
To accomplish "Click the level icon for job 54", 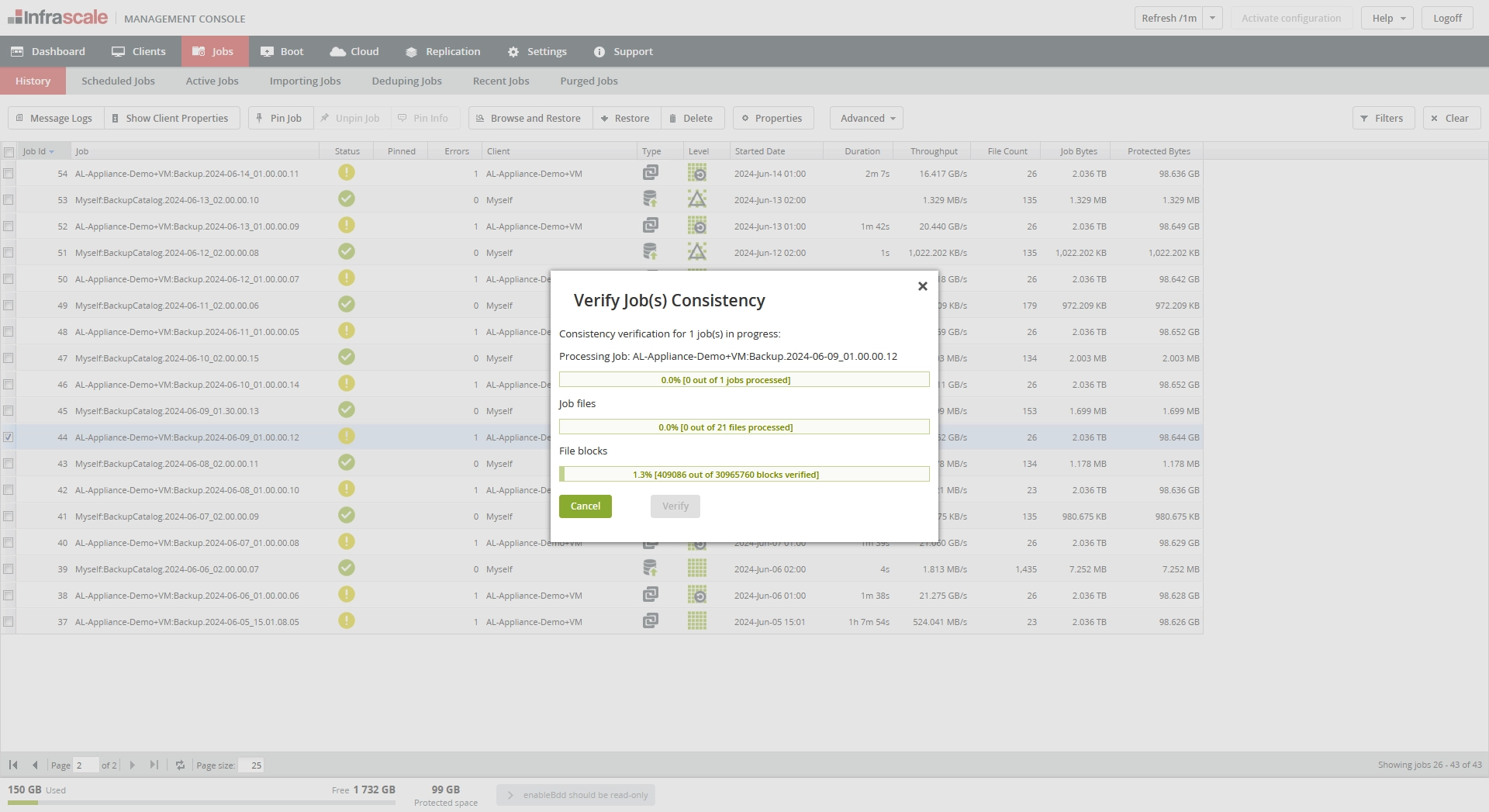I will click(x=697, y=173).
